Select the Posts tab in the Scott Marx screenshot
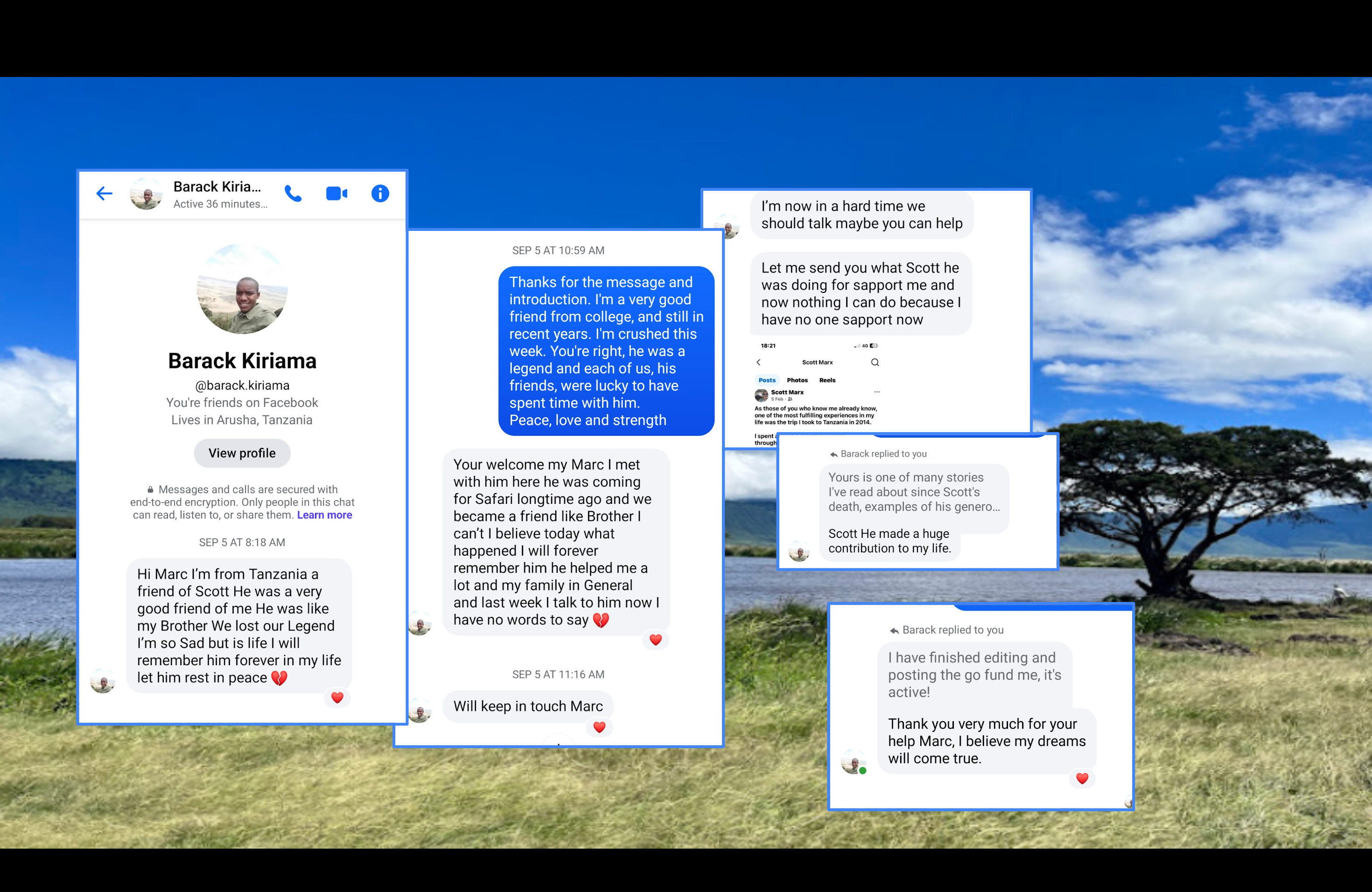 pyautogui.click(x=767, y=380)
